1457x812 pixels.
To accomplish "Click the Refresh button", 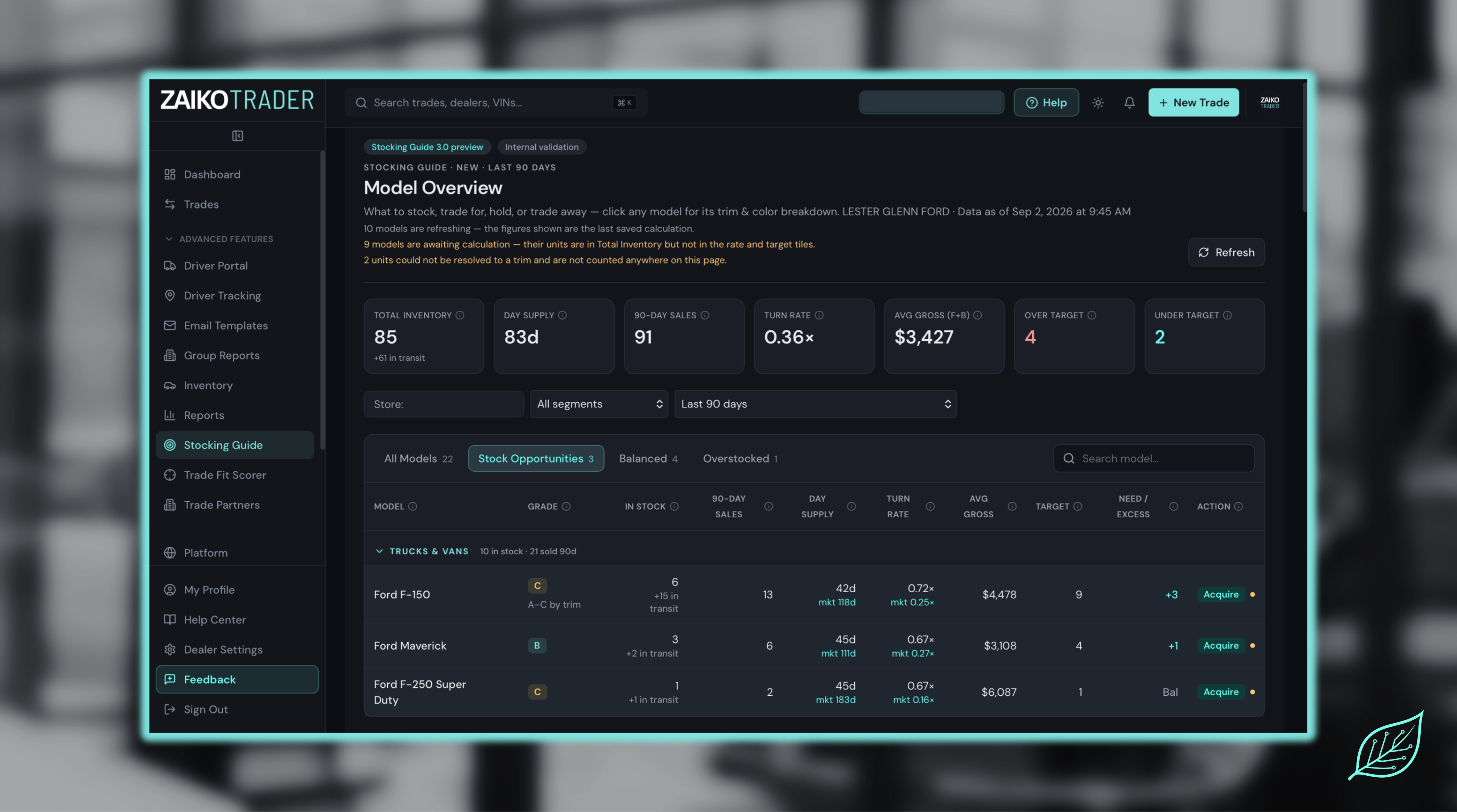I will tap(1226, 252).
